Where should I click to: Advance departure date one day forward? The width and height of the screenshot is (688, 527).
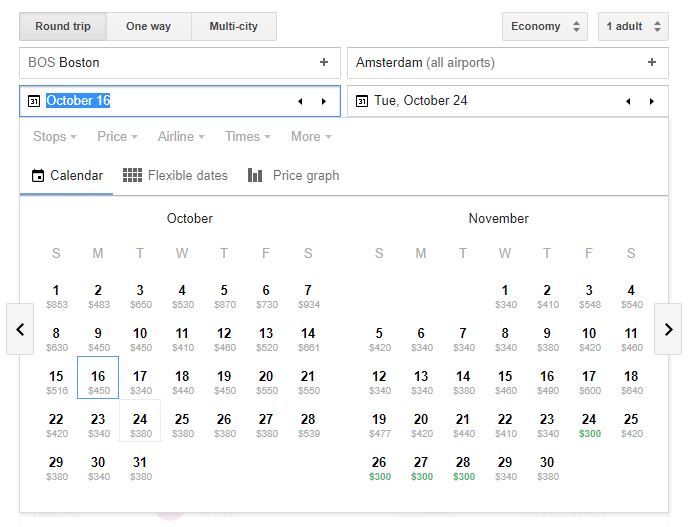point(323,101)
